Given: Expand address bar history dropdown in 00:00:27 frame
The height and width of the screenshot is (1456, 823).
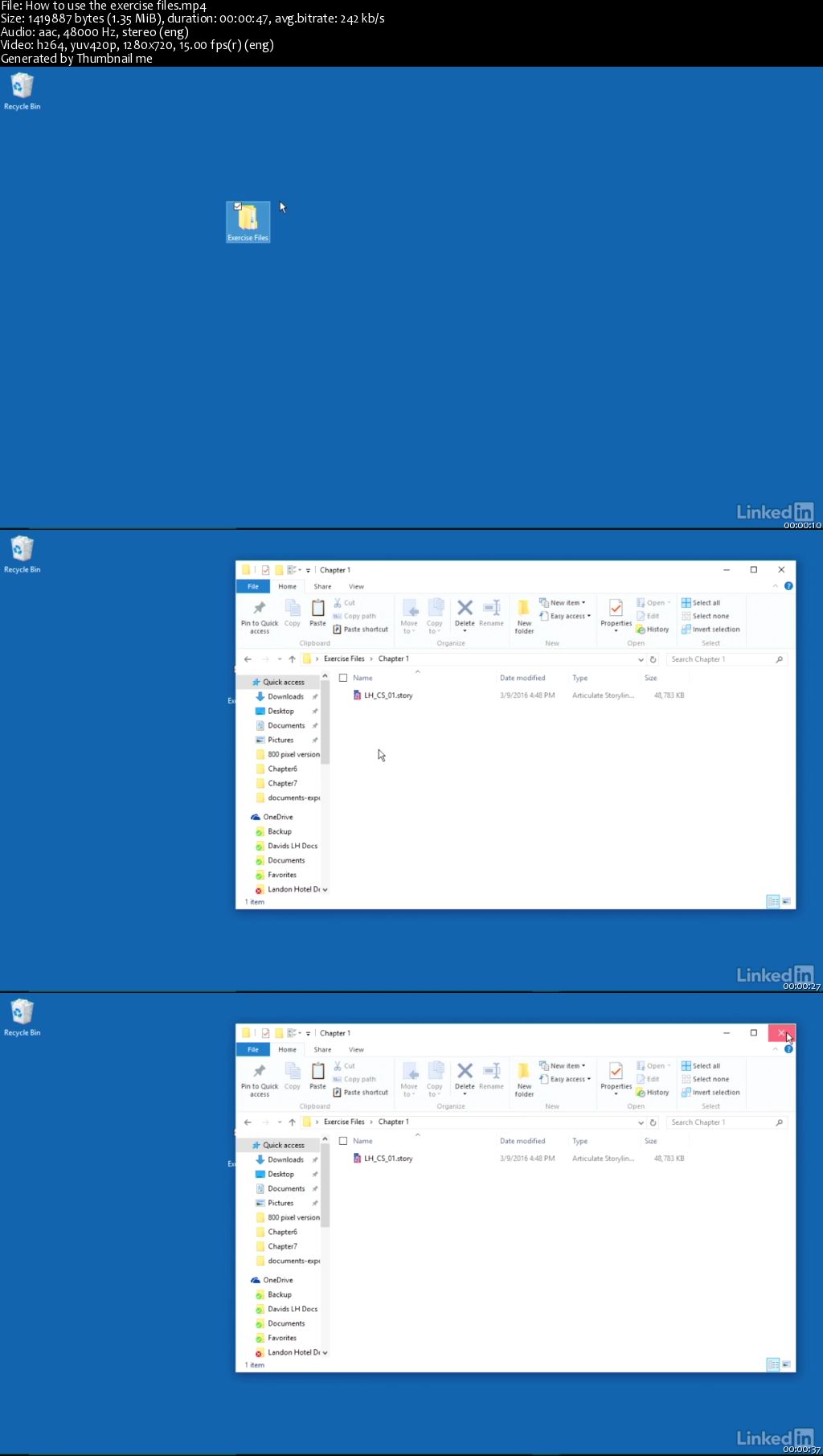Looking at the screenshot, I should [x=641, y=659].
